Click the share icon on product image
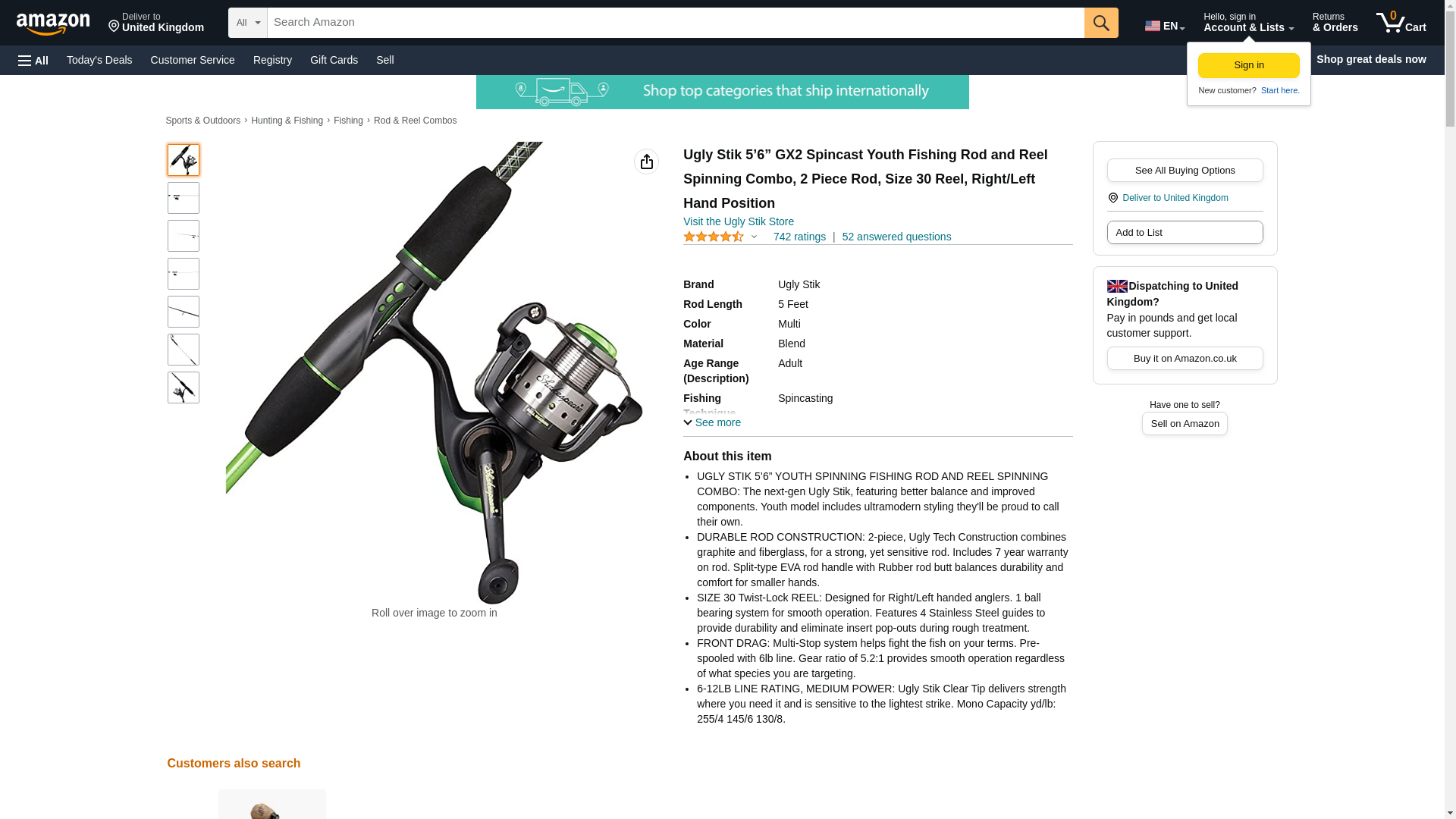The width and height of the screenshot is (1456, 819). [646, 162]
